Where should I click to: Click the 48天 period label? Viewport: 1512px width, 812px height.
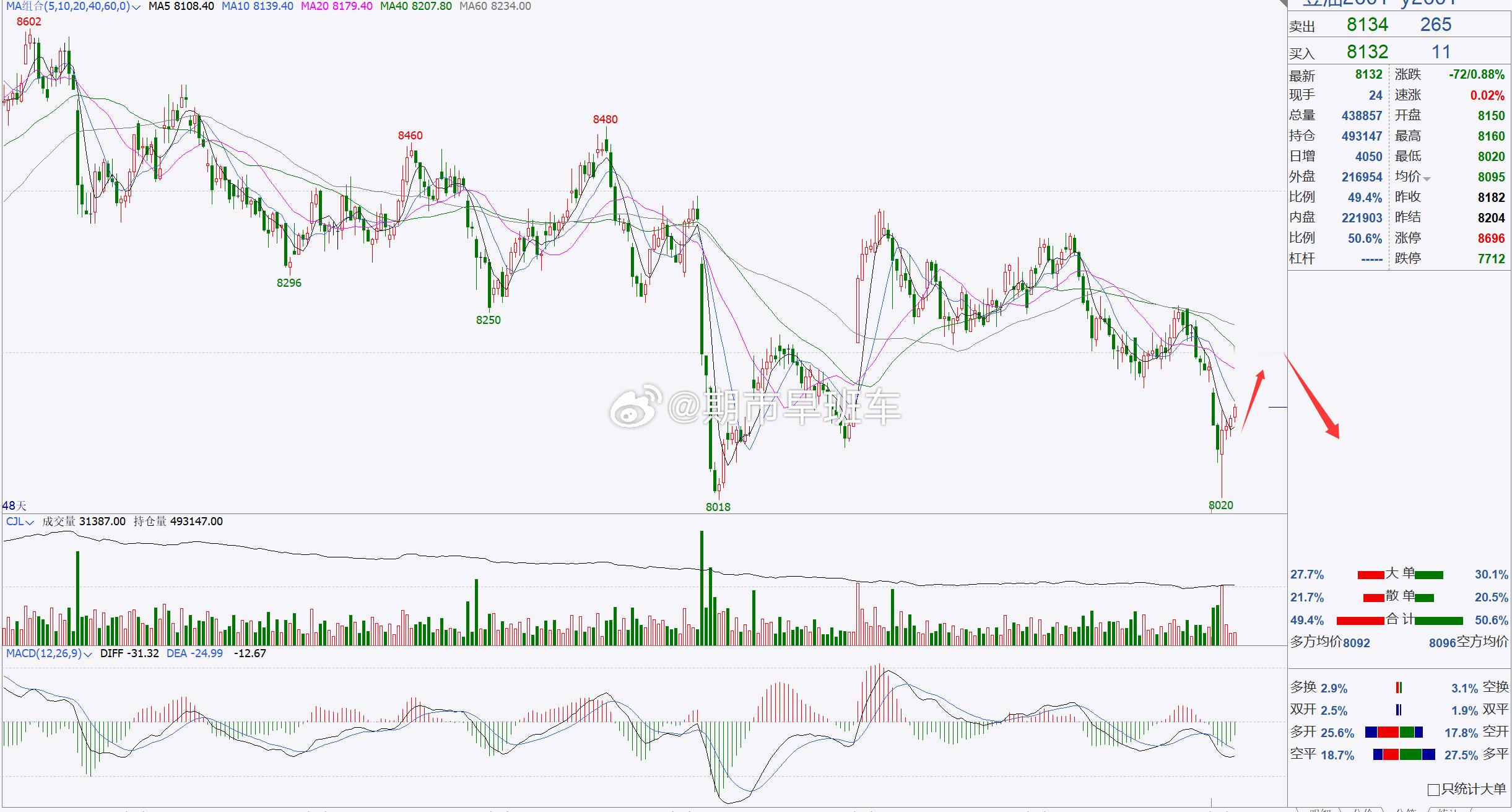pyautogui.click(x=14, y=505)
